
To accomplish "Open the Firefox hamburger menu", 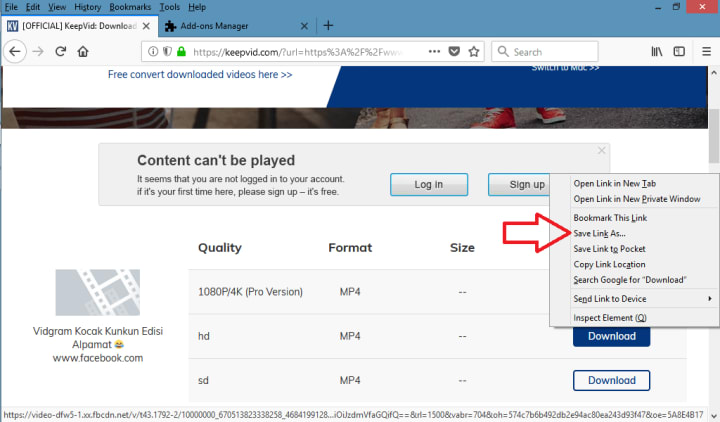I will coord(707,51).
